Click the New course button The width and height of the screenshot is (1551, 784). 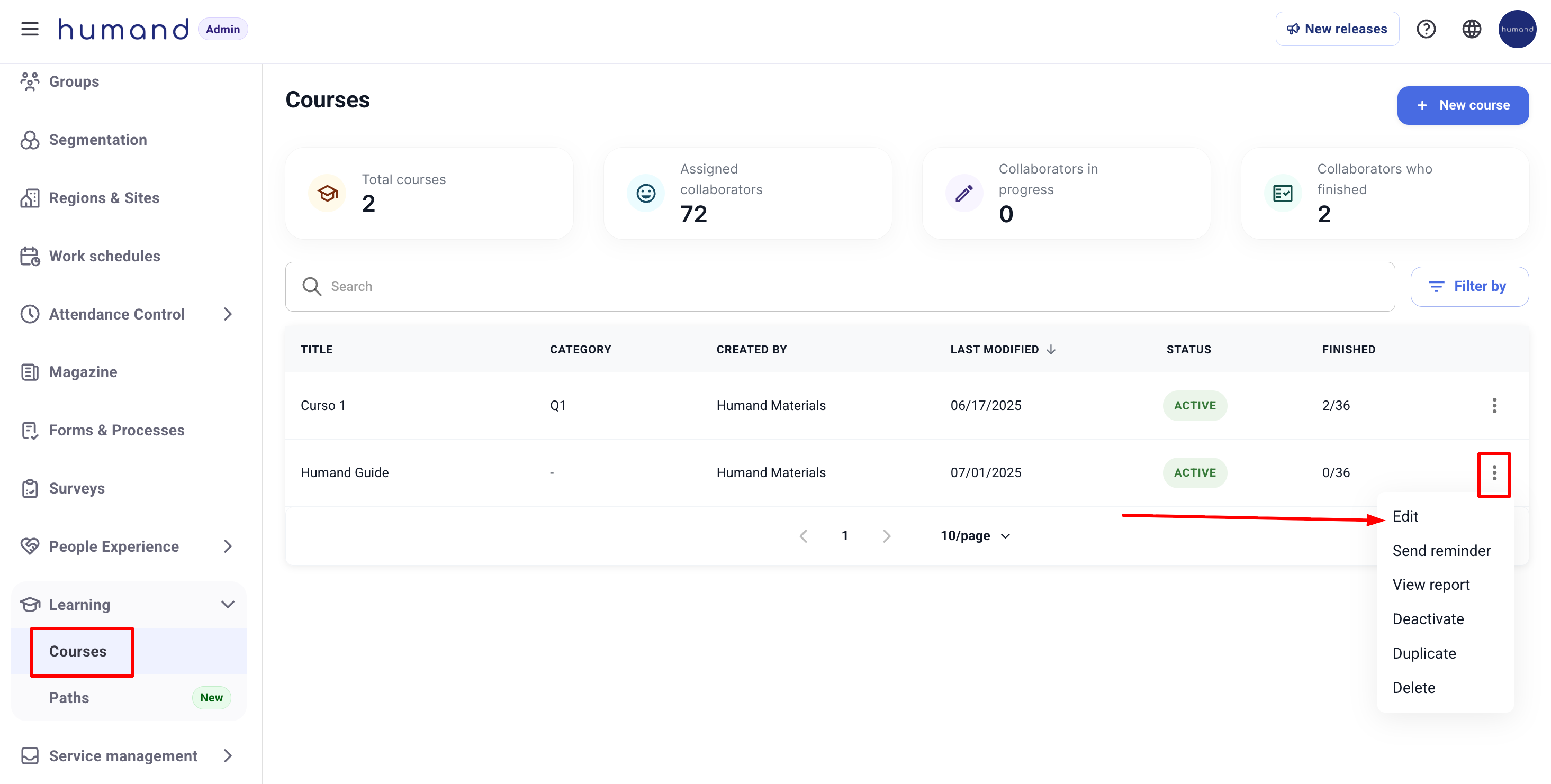[1462, 105]
